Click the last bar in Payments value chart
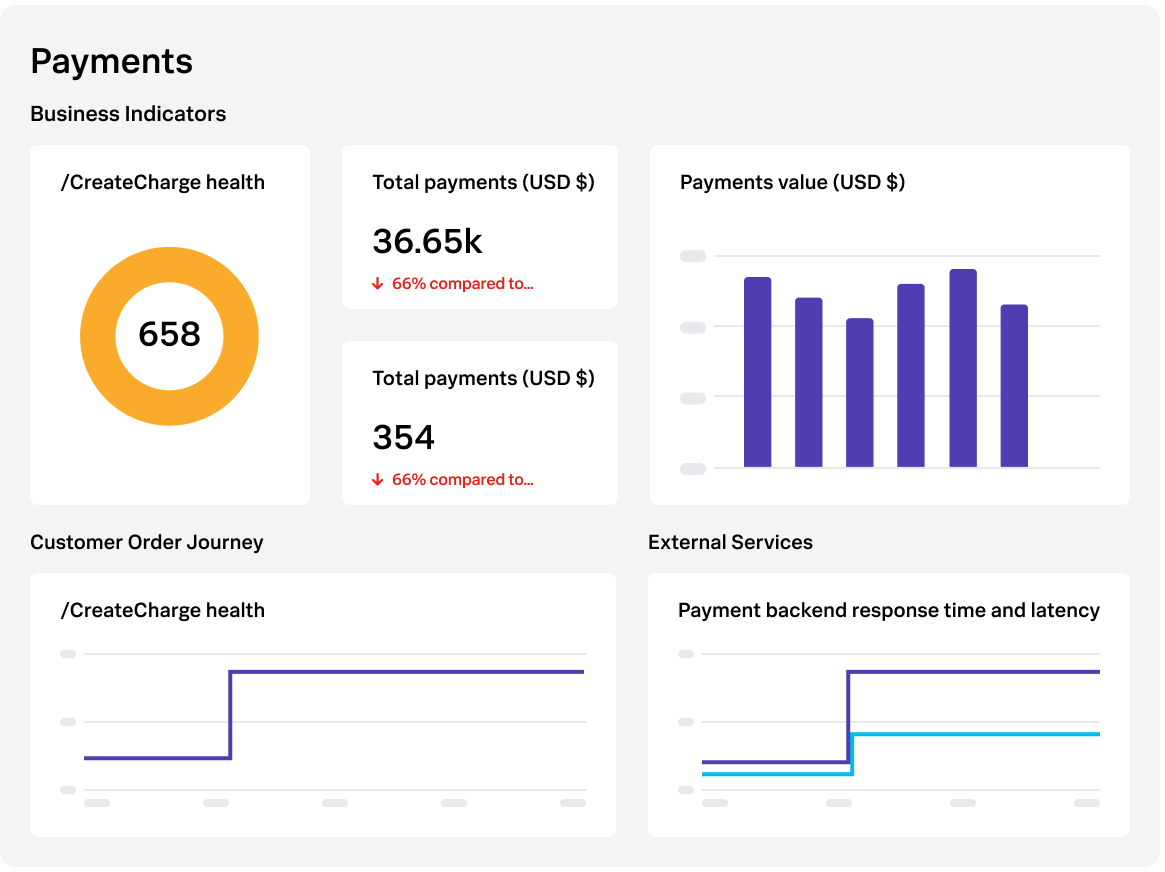 click(x=1013, y=386)
